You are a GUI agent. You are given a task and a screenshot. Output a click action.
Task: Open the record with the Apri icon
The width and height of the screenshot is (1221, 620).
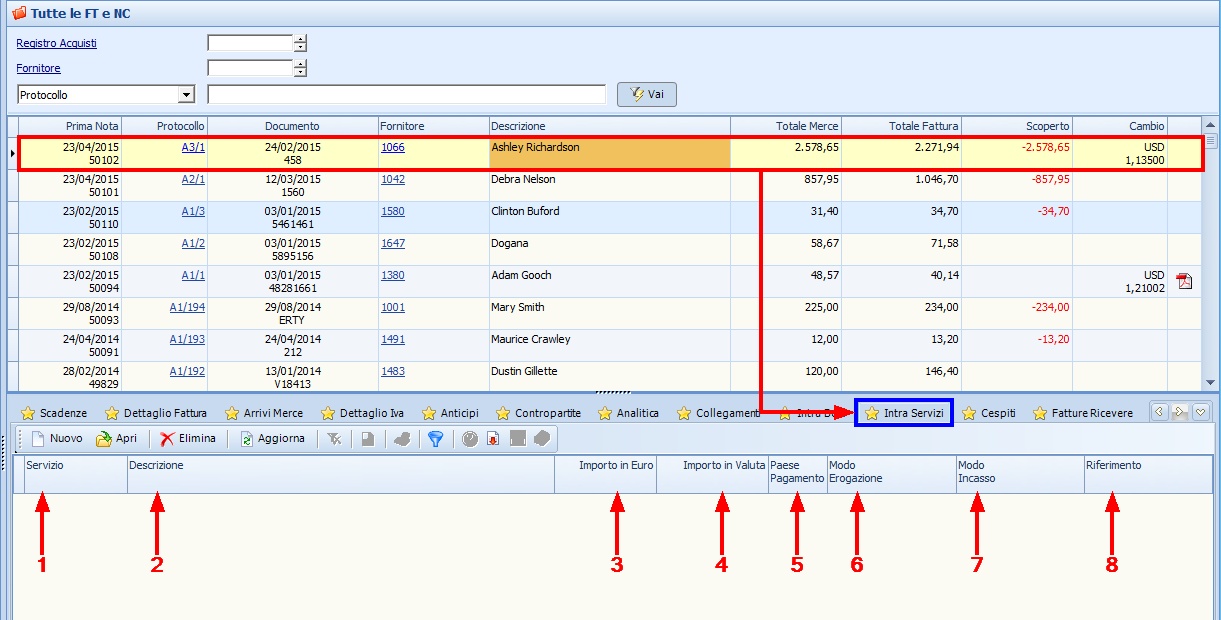[x=104, y=439]
